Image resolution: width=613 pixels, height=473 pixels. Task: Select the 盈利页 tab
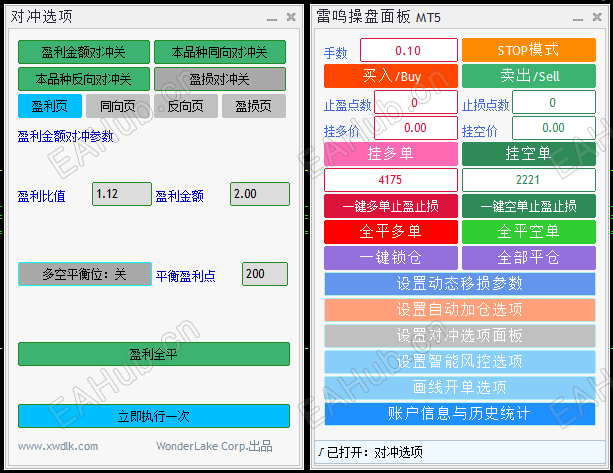tap(50, 106)
